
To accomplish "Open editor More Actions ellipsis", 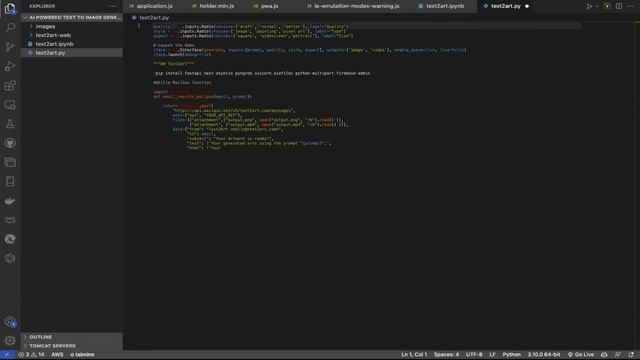I will pos(631,6).
